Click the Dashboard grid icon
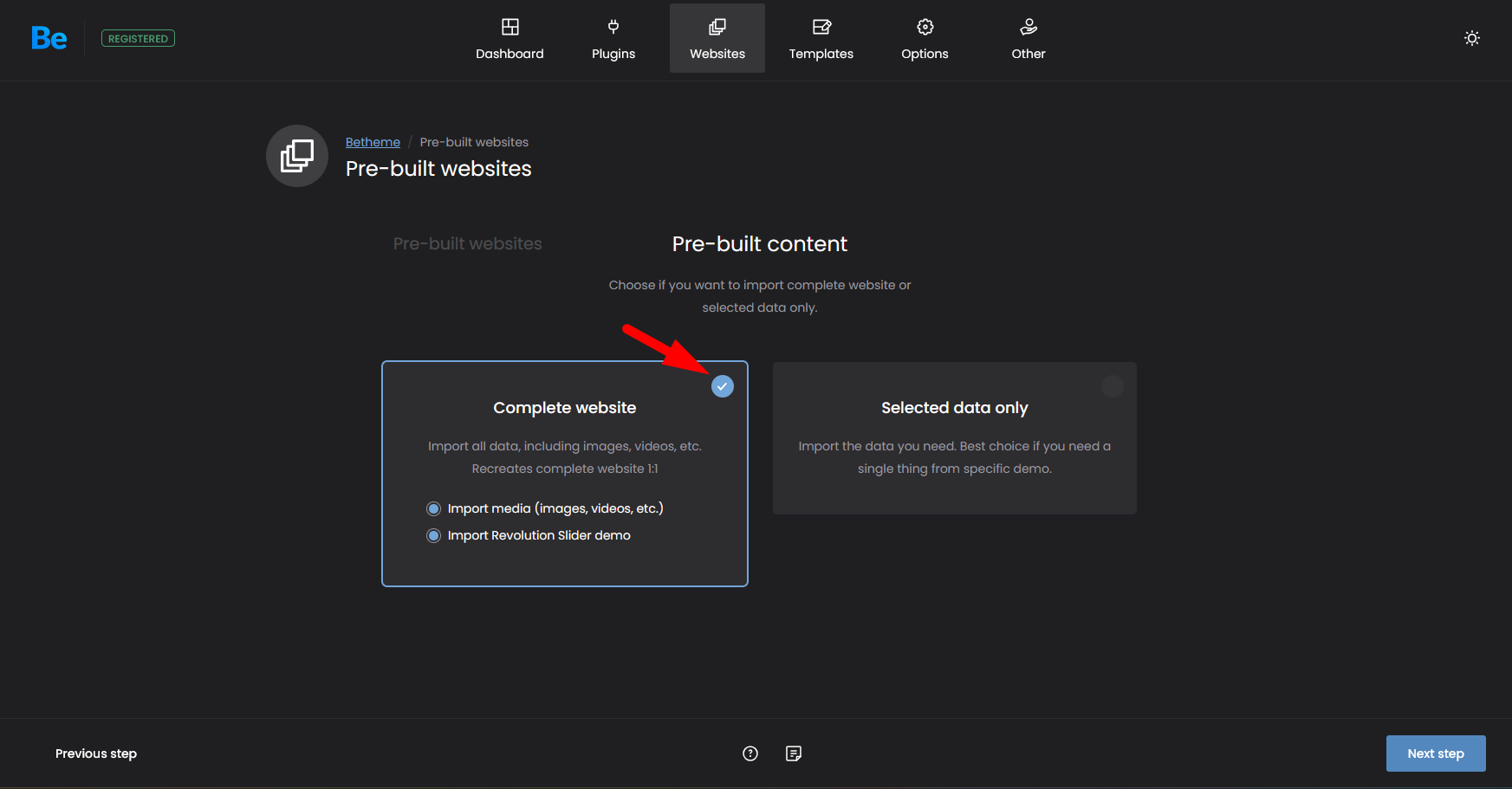 pos(509,27)
